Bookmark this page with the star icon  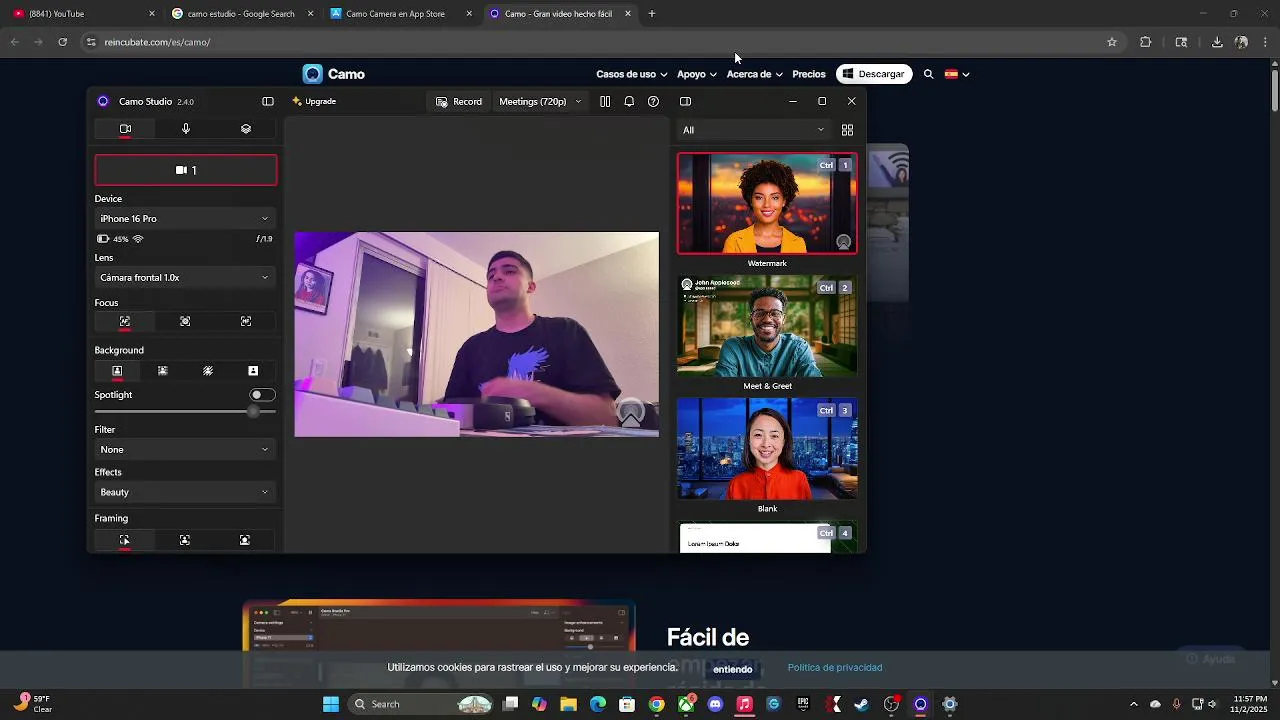pyautogui.click(x=1111, y=42)
